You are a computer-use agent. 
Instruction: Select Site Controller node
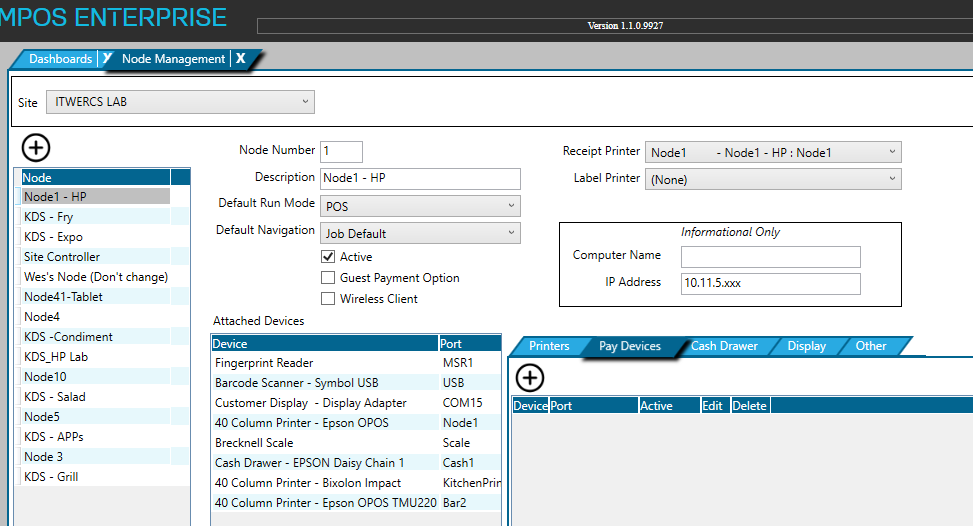pos(62,257)
